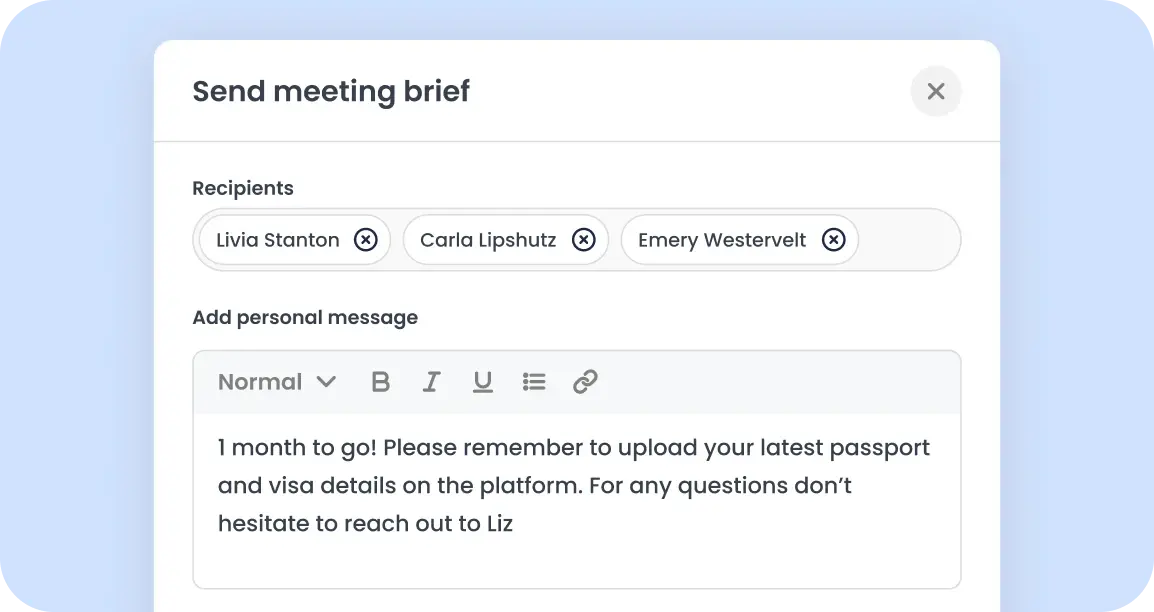Screen dimensions: 1154x612
Task: Close the Send meeting brief dialog
Action: [936, 91]
